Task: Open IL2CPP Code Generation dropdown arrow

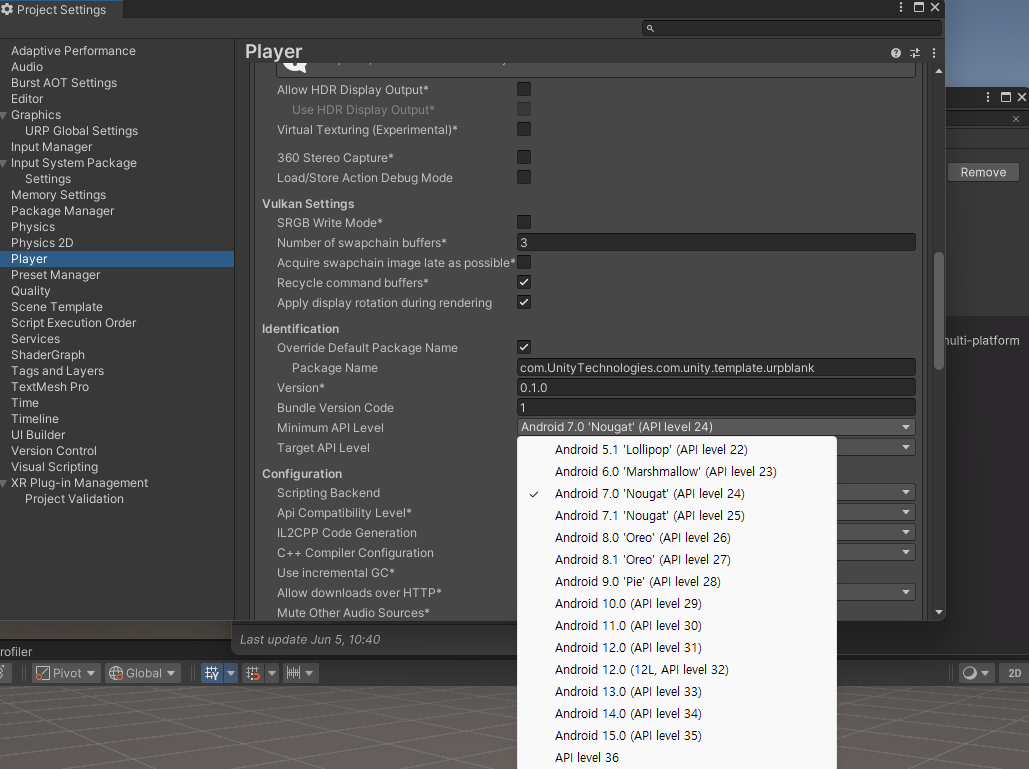Action: [x=906, y=533]
